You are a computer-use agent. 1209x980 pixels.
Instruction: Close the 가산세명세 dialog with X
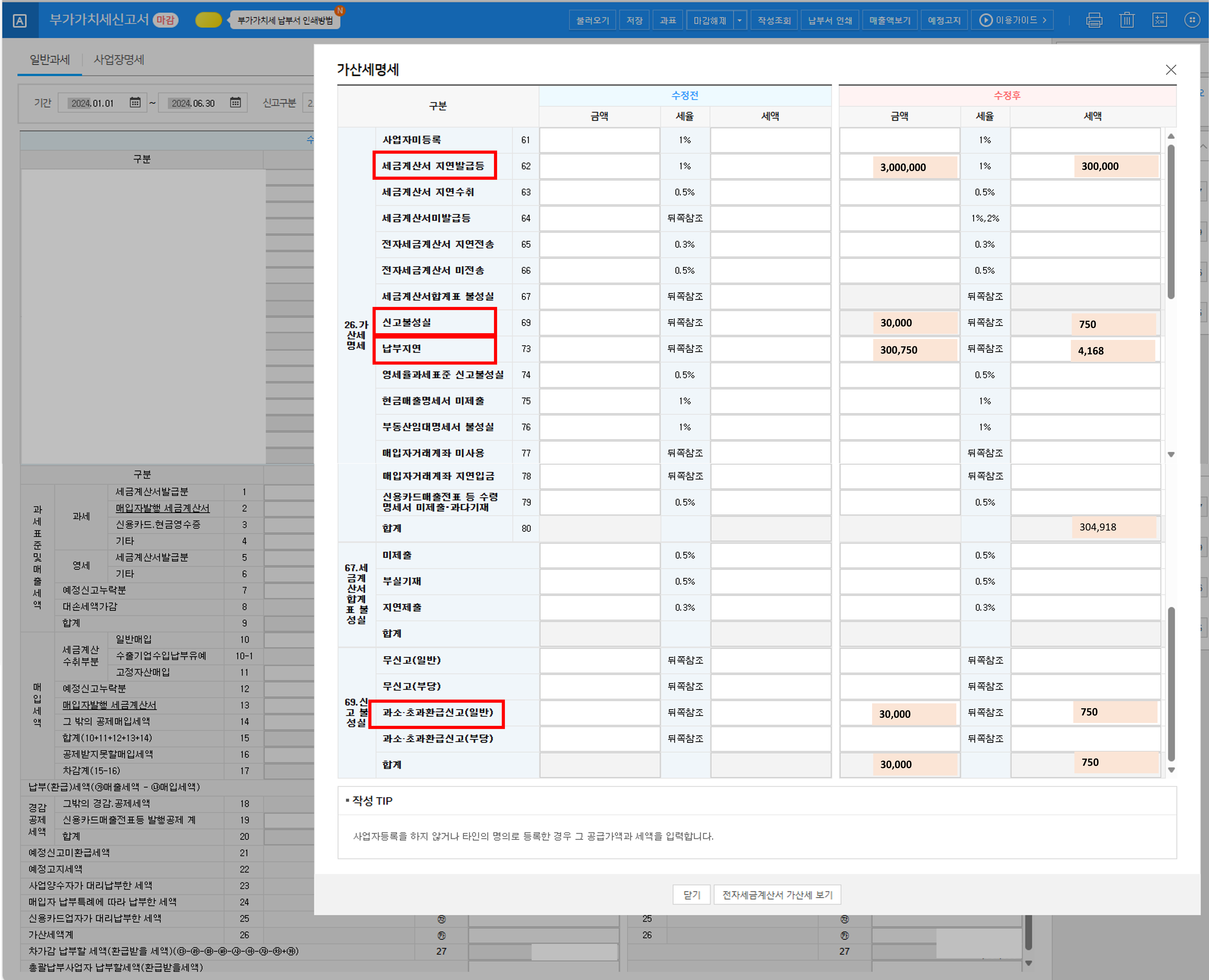click(x=1171, y=69)
